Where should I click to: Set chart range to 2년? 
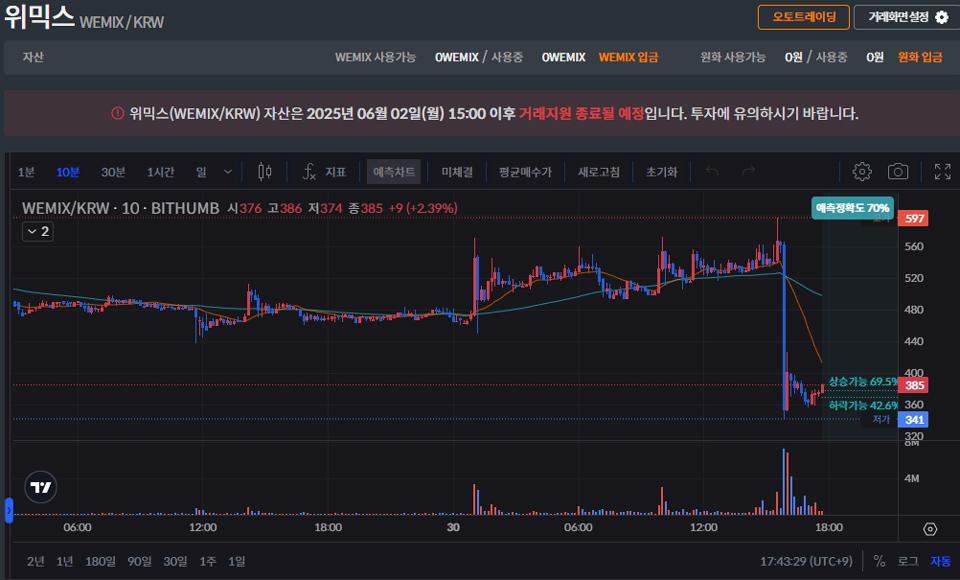click(36, 561)
